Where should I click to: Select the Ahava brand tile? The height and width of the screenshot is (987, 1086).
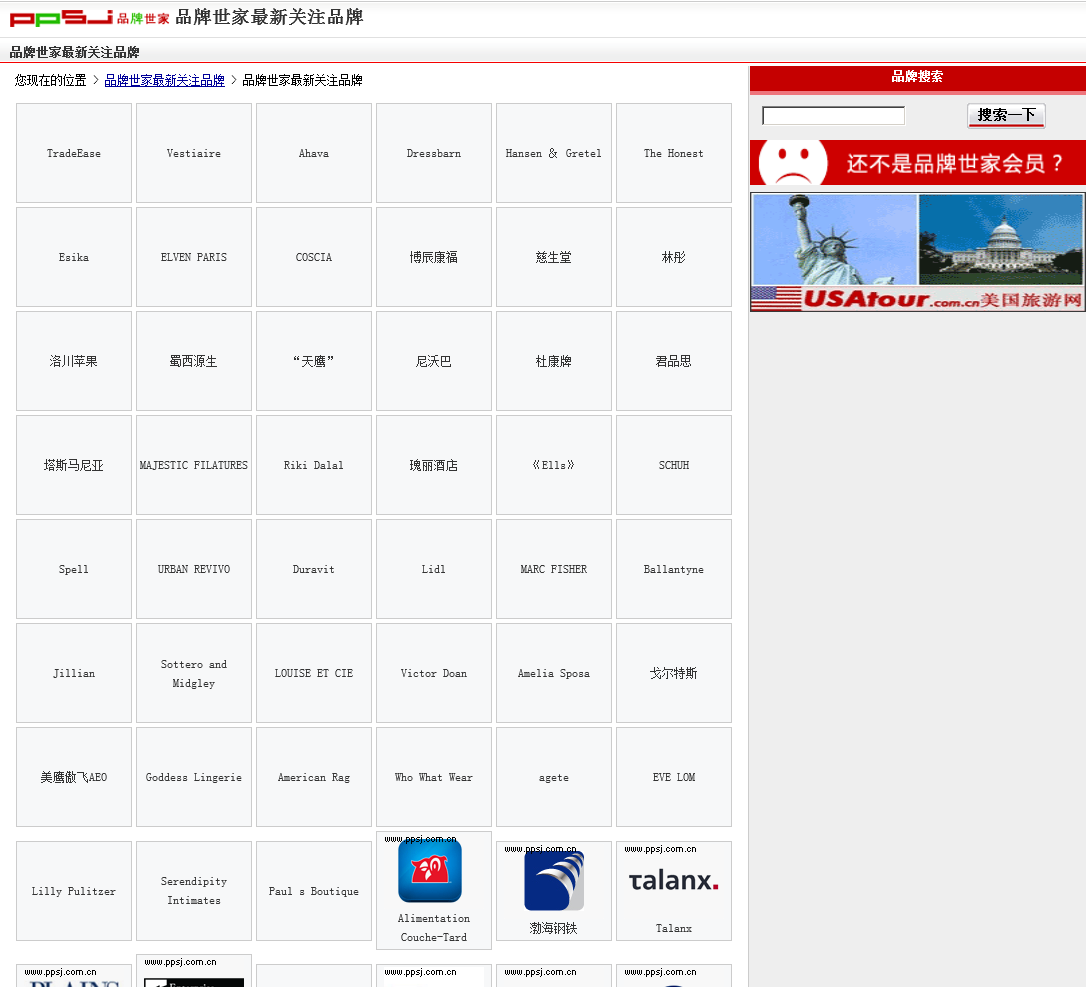pyautogui.click(x=314, y=153)
